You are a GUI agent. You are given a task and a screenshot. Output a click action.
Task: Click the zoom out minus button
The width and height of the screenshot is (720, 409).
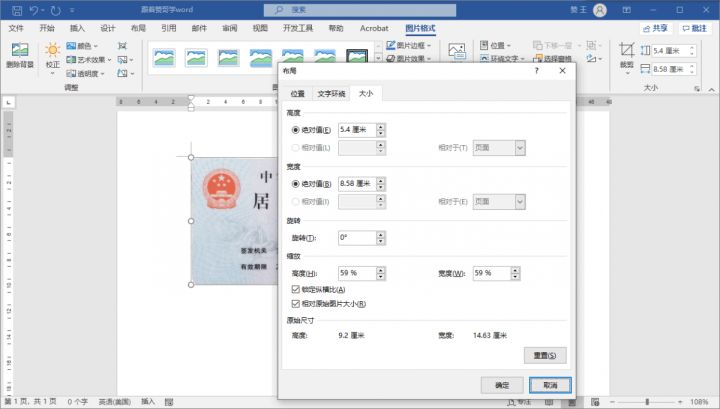tap(612, 402)
